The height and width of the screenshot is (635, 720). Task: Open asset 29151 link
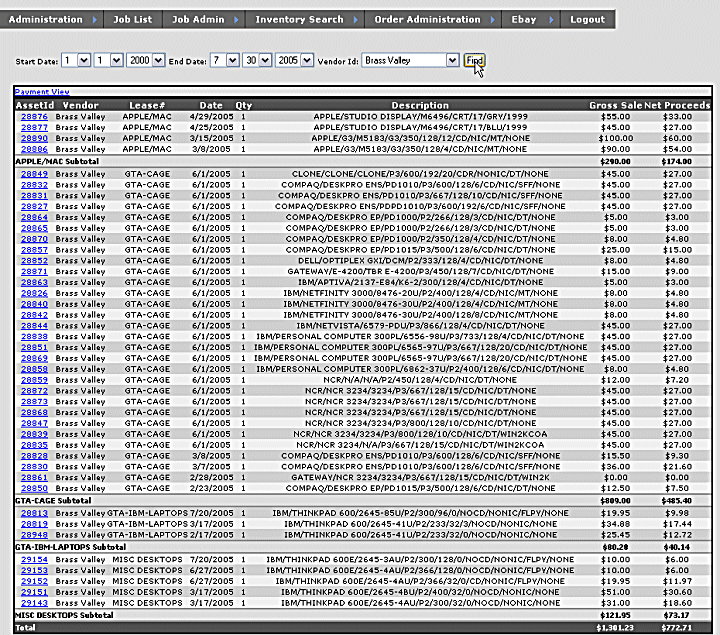pos(34,592)
